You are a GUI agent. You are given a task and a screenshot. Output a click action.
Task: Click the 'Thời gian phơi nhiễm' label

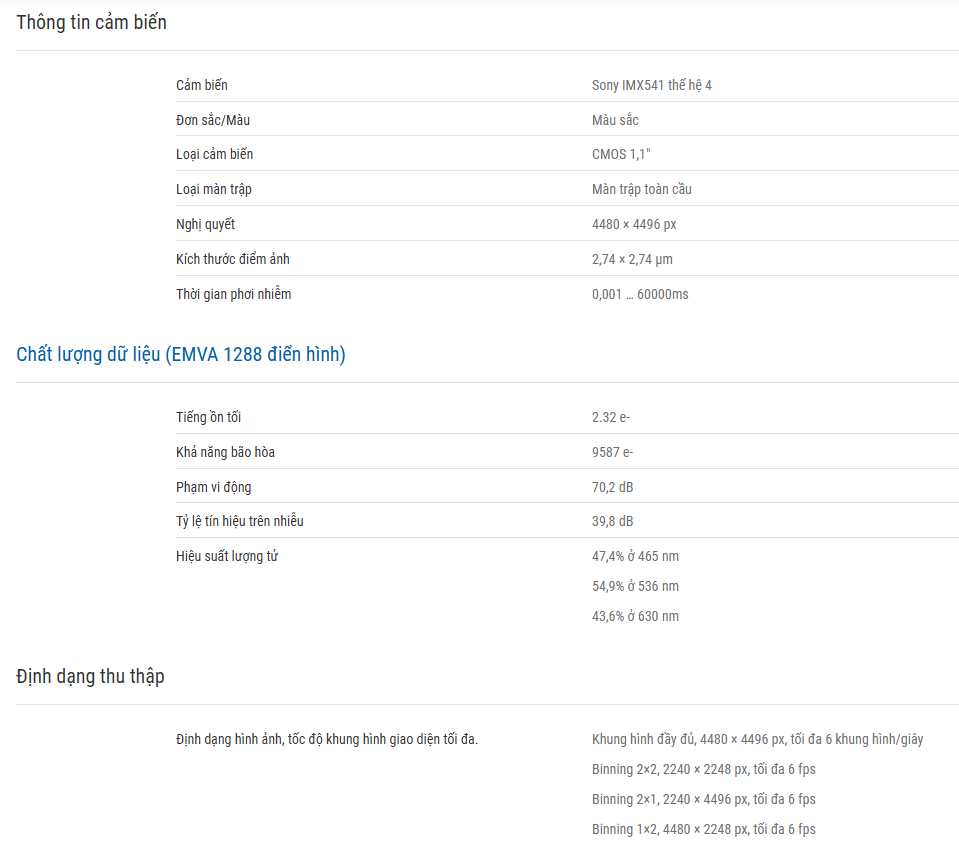(234, 294)
